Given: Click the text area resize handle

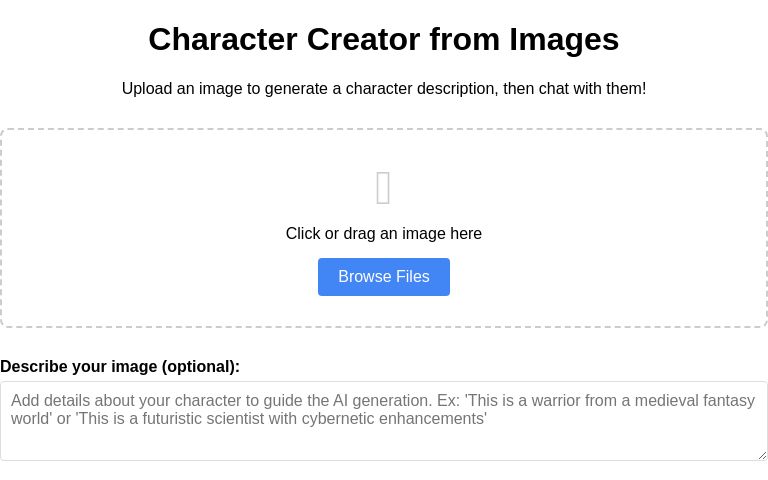Looking at the screenshot, I should coord(761,454).
